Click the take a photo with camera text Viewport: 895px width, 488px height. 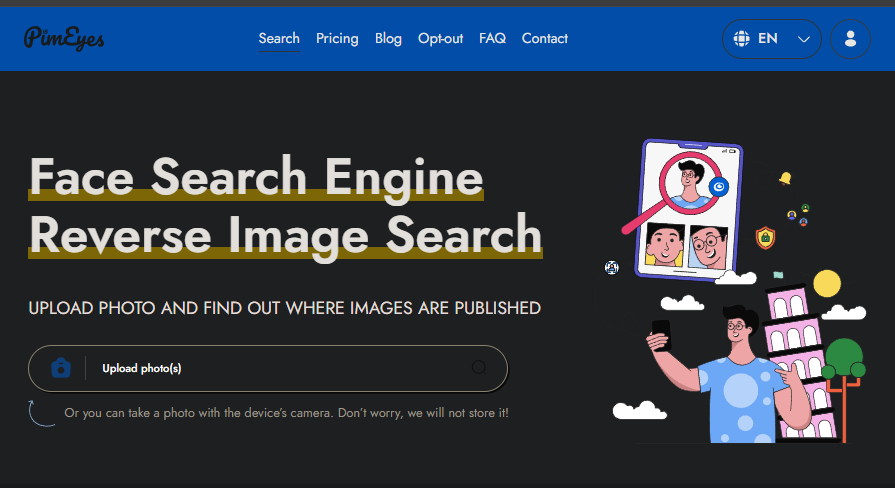click(287, 413)
